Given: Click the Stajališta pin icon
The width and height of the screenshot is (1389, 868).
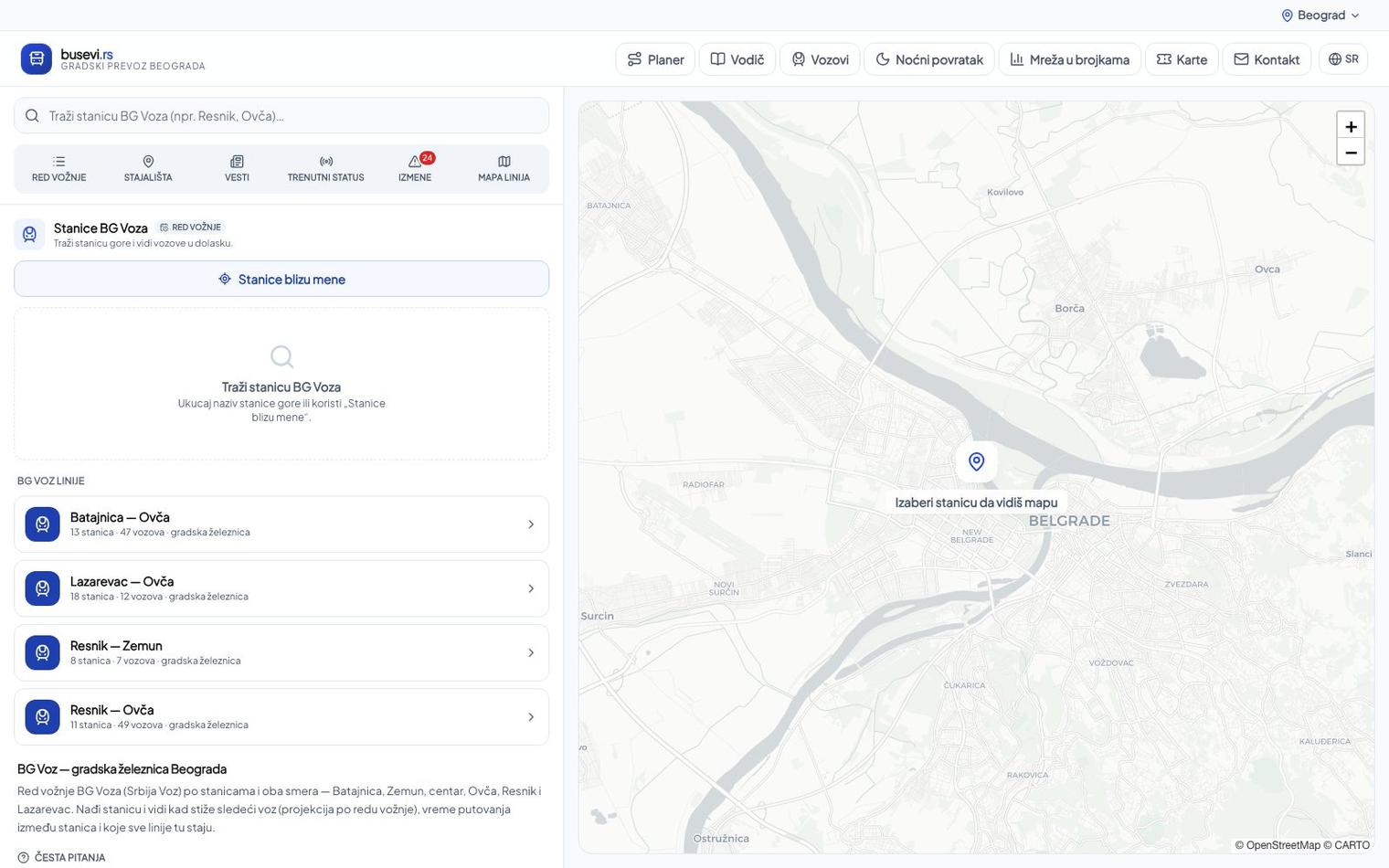Looking at the screenshot, I should (x=148, y=162).
